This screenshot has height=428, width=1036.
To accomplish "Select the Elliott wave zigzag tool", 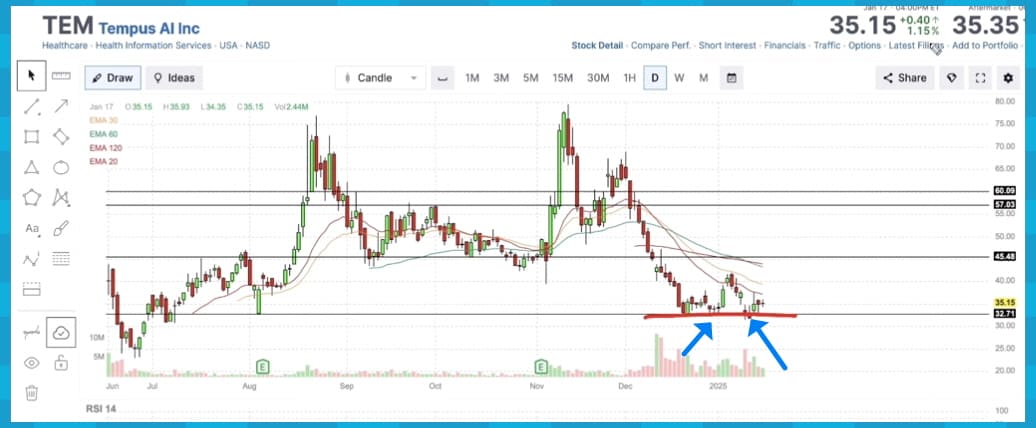I will (x=31, y=259).
